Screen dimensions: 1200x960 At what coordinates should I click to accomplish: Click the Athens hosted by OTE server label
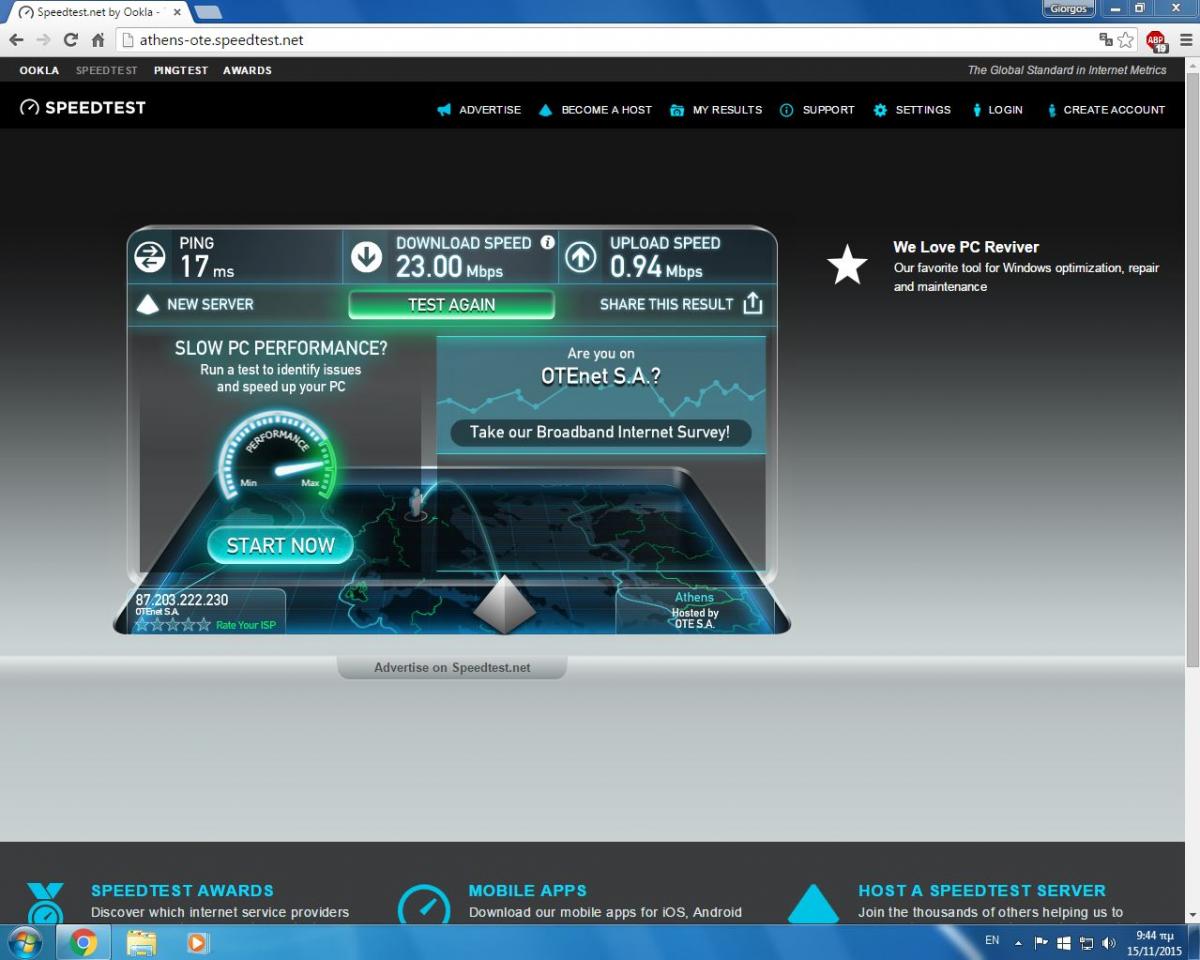695,610
